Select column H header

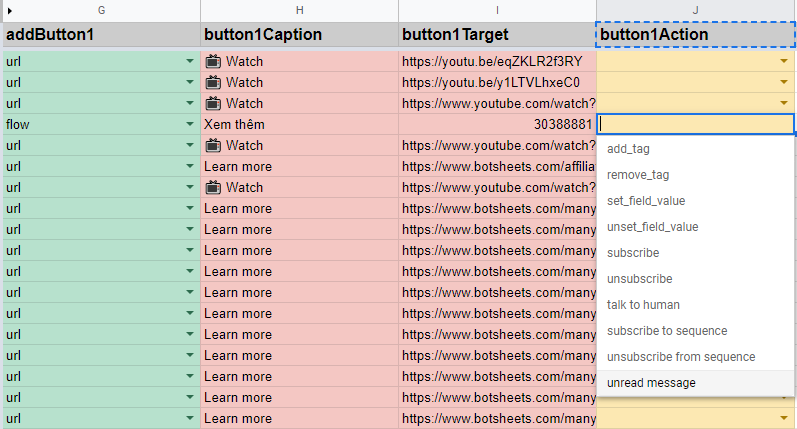pos(299,10)
